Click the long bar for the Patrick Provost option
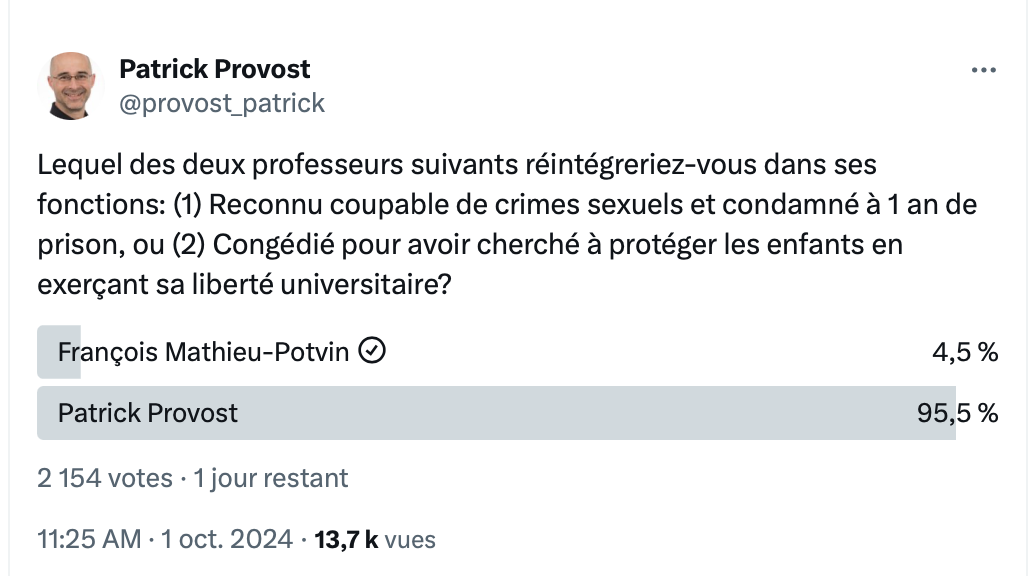 pos(496,413)
